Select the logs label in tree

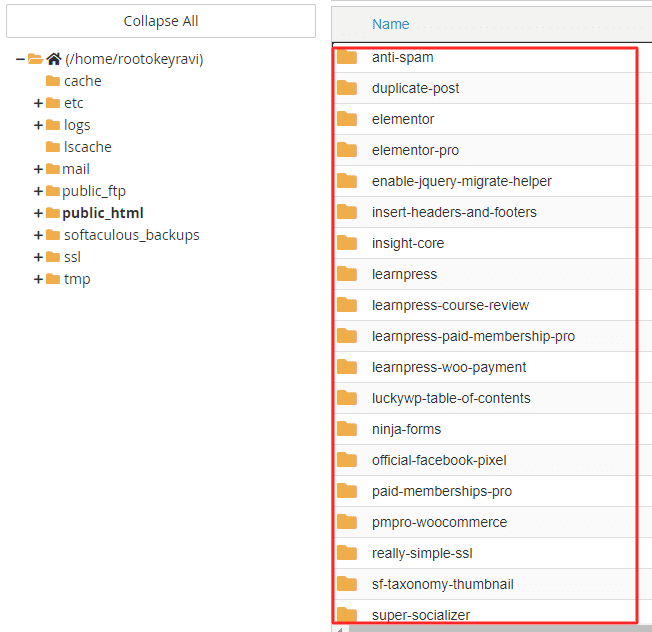(x=77, y=125)
